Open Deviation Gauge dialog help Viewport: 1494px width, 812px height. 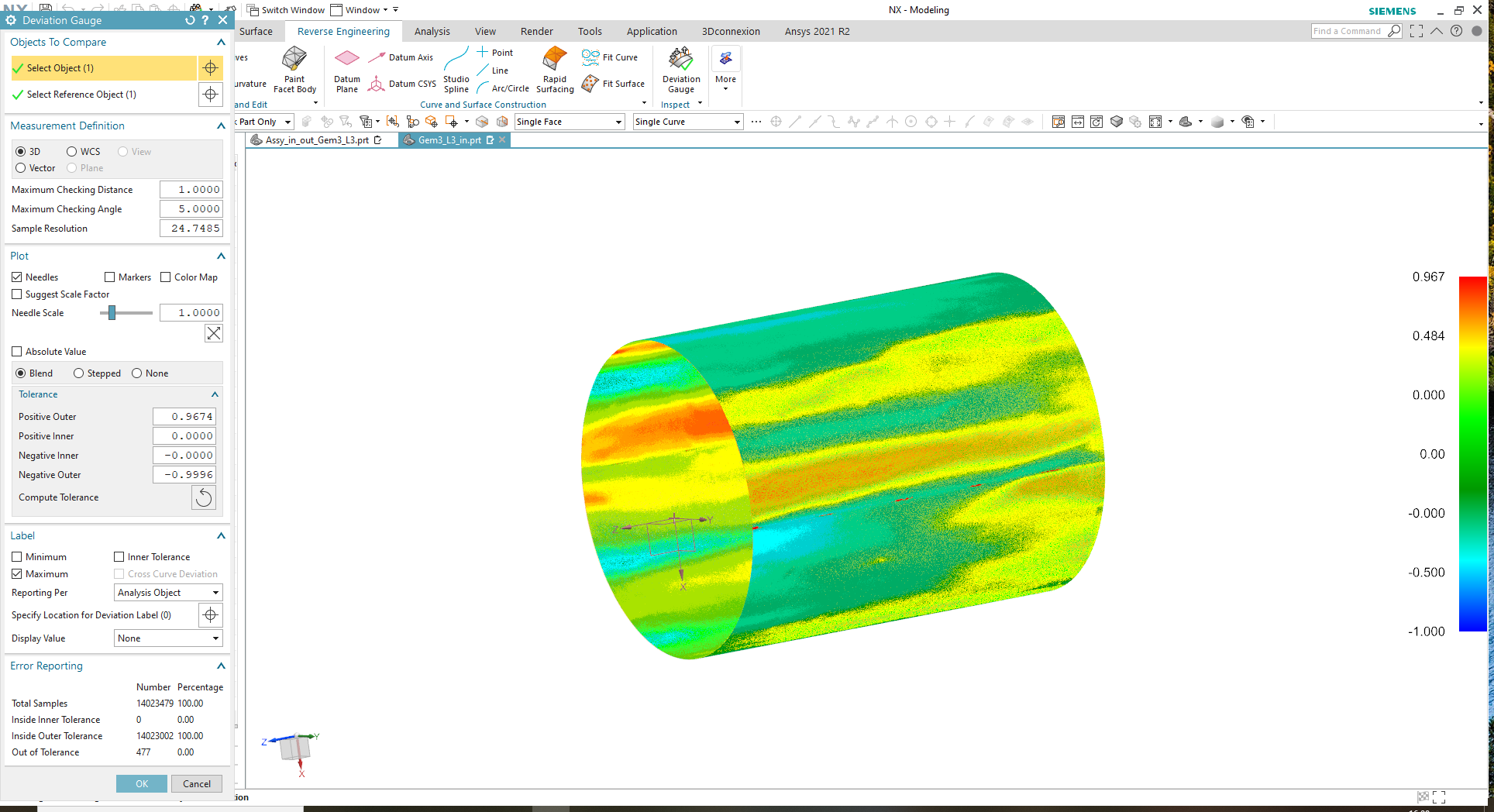pyautogui.click(x=205, y=20)
